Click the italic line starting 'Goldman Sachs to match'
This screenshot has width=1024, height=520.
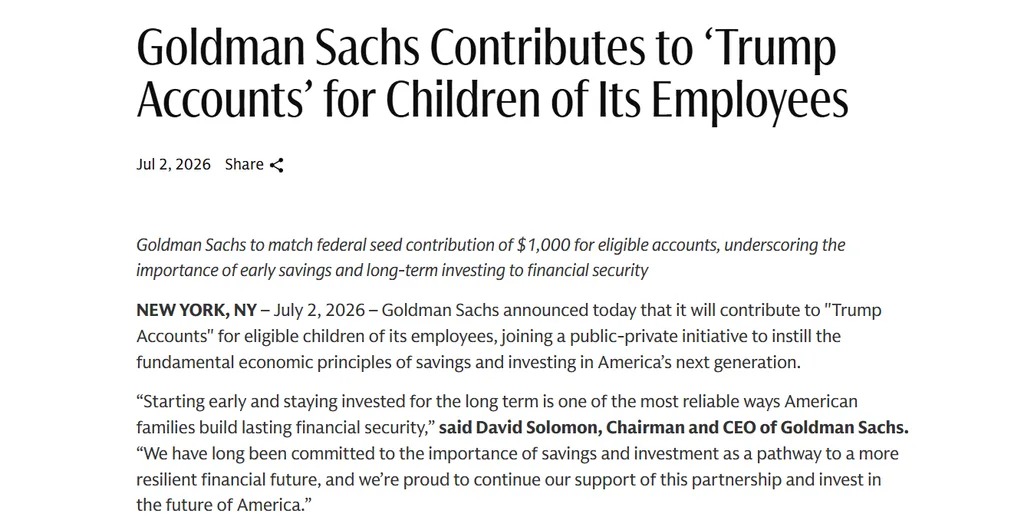[x=490, y=245]
